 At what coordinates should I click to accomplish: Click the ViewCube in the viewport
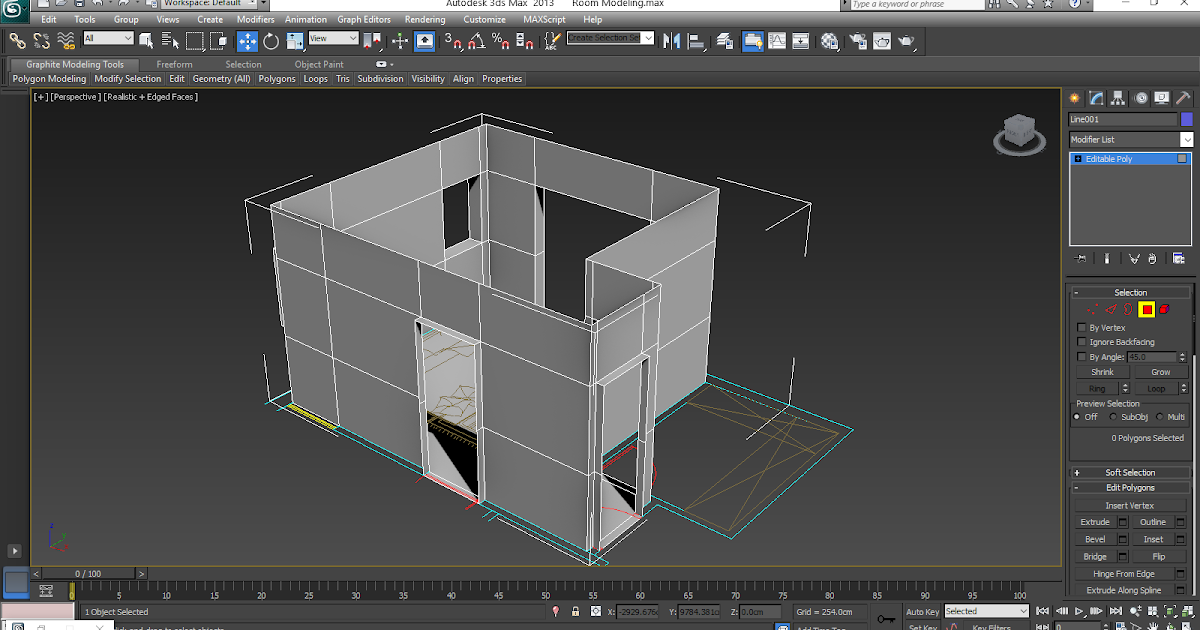pos(1019,132)
